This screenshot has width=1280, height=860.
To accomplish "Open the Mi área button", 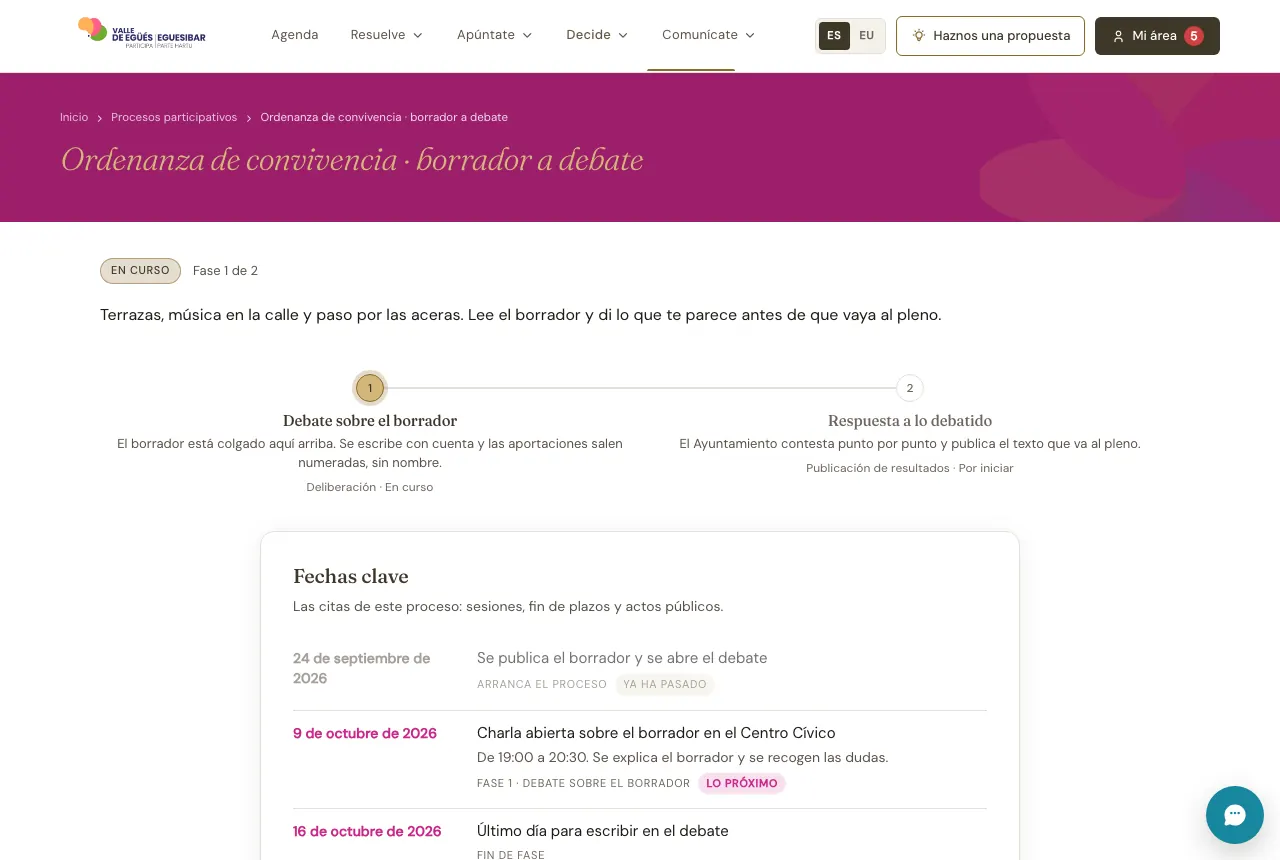I will point(1157,36).
